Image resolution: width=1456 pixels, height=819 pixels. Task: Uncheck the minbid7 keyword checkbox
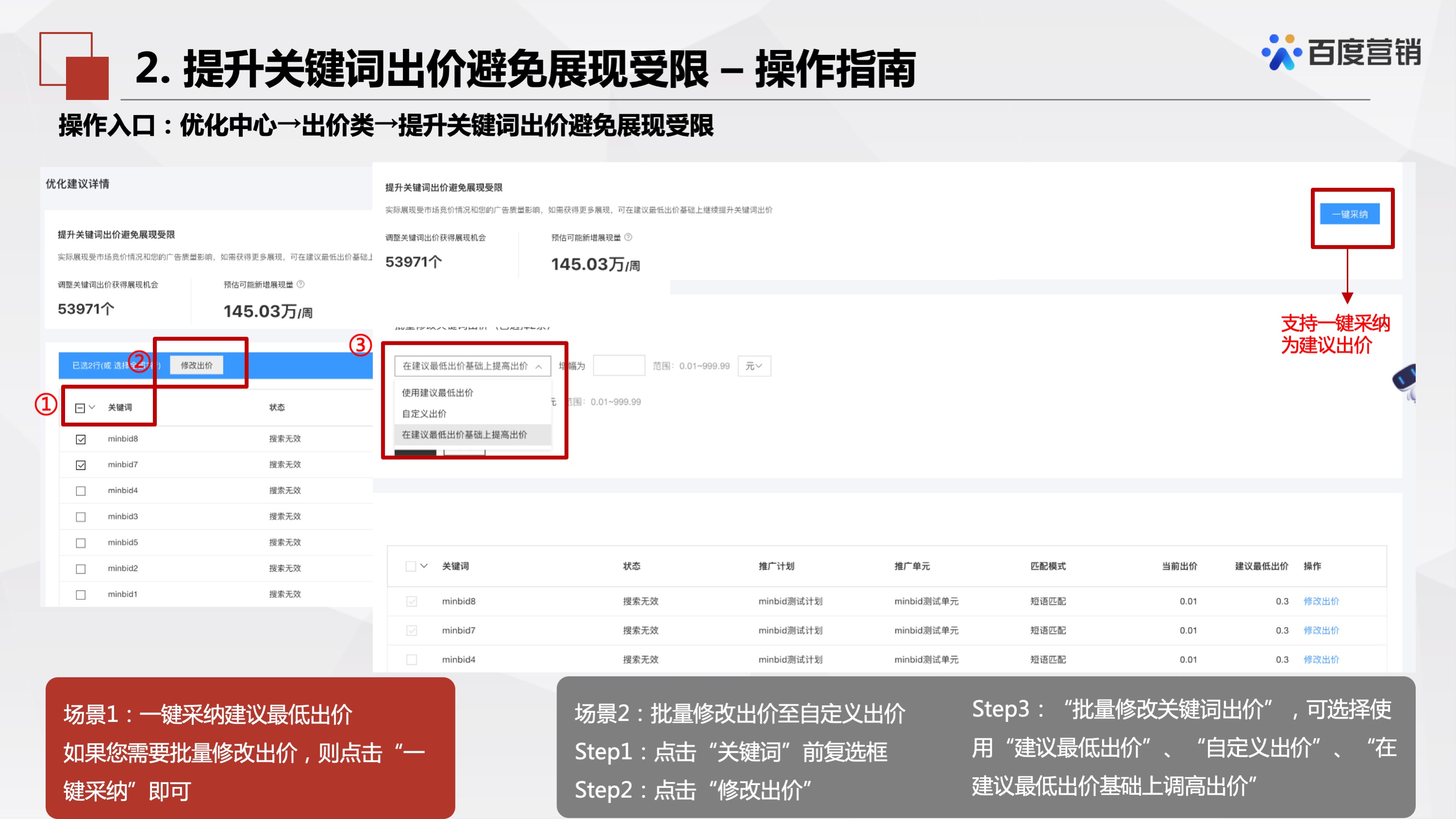pyautogui.click(x=80, y=465)
